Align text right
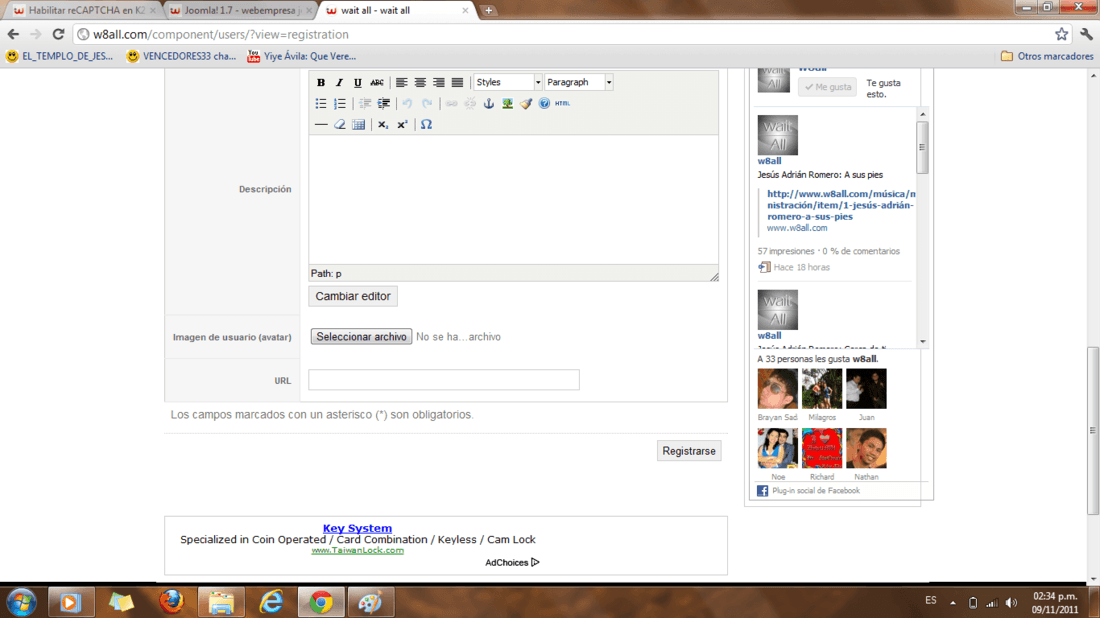The image size is (1100, 618). 438,83
